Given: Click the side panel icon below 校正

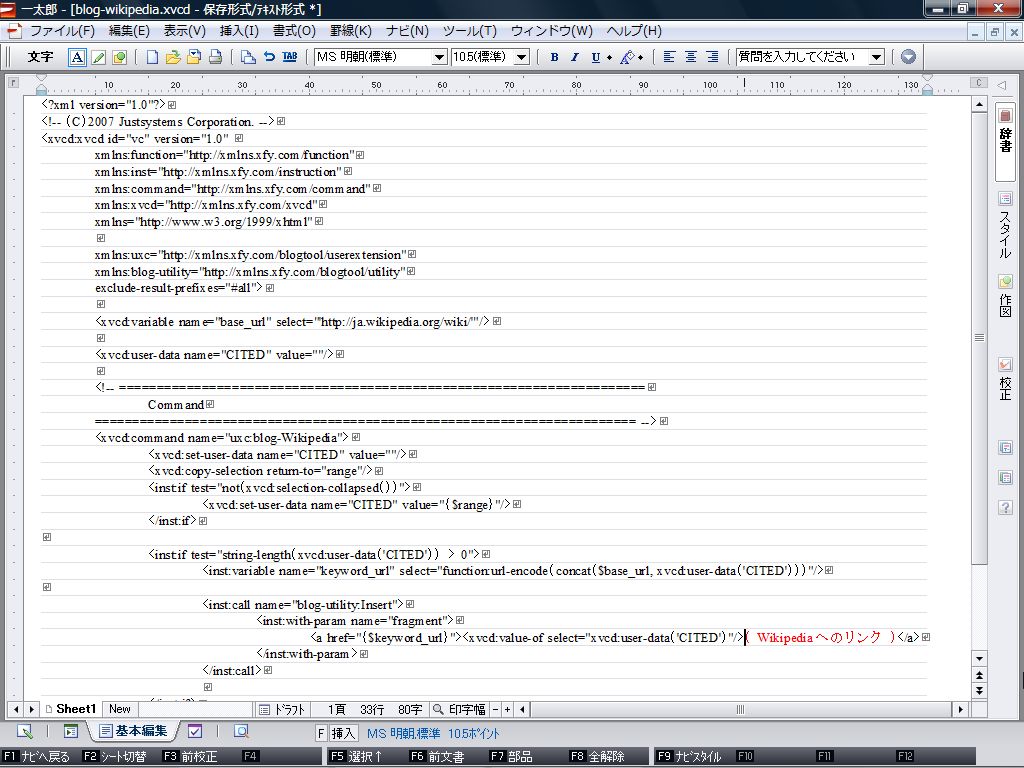Looking at the screenshot, I should pyautogui.click(x=1006, y=448).
